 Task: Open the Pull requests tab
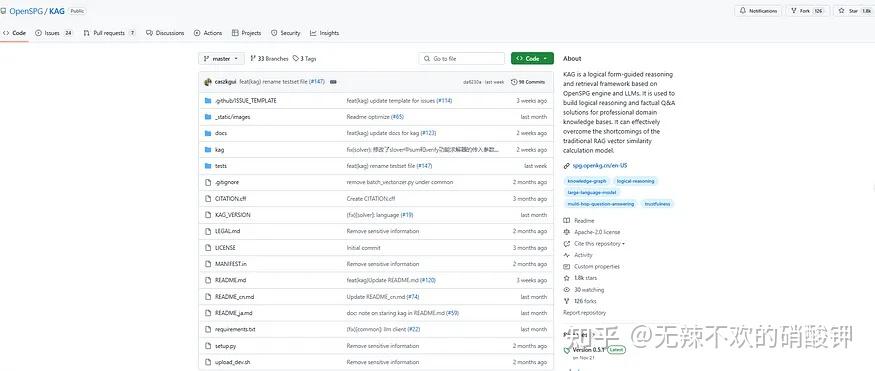(109, 33)
